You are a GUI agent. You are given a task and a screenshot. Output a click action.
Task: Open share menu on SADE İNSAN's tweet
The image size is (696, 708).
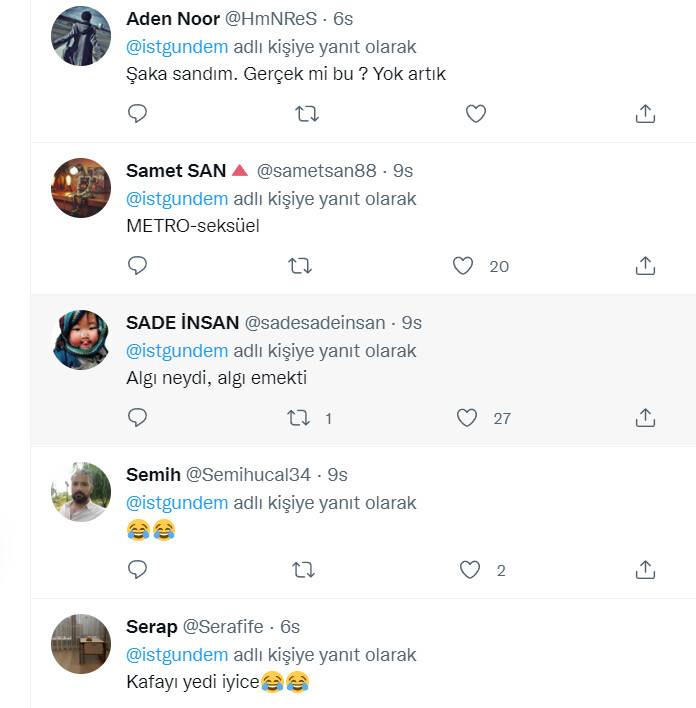coord(645,418)
